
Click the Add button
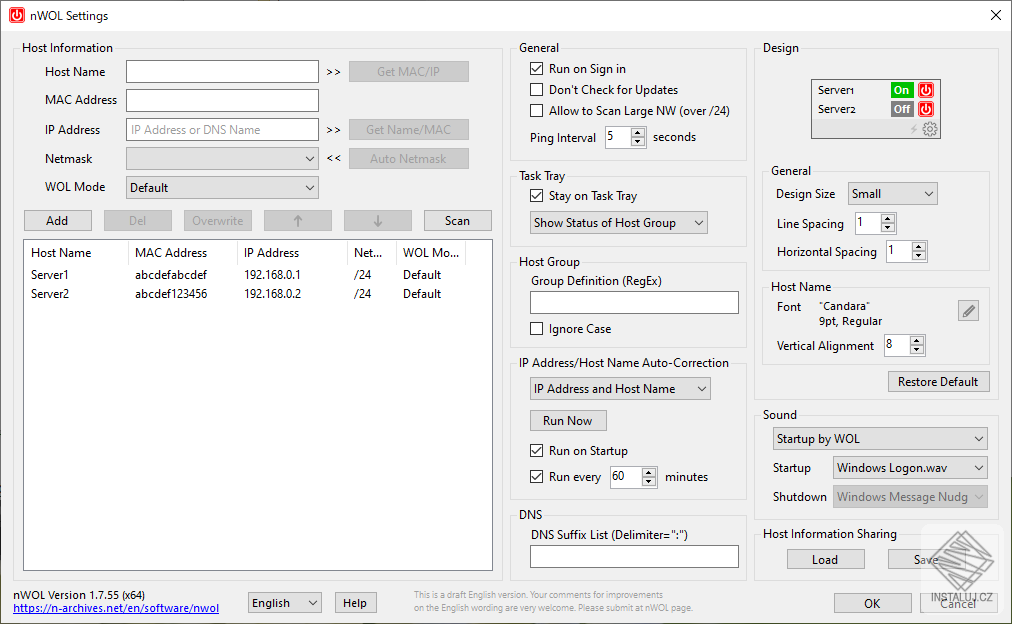(57, 221)
